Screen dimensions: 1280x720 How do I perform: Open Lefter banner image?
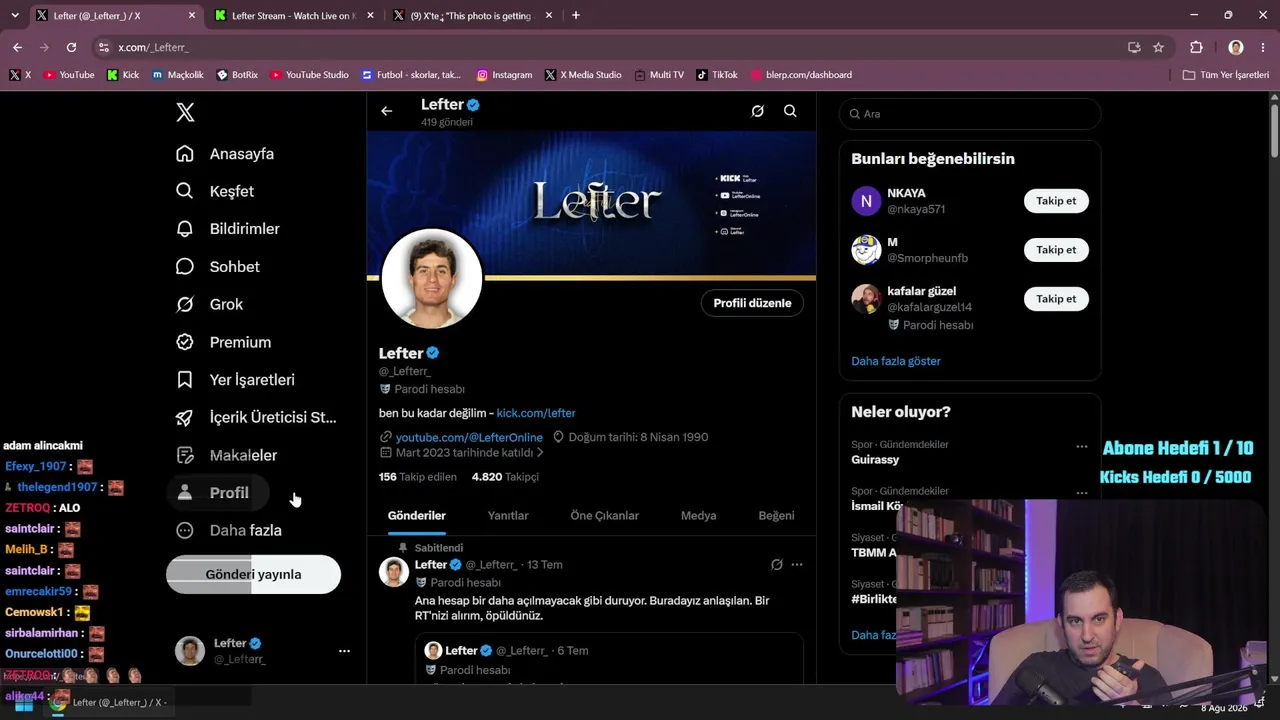coord(591,203)
